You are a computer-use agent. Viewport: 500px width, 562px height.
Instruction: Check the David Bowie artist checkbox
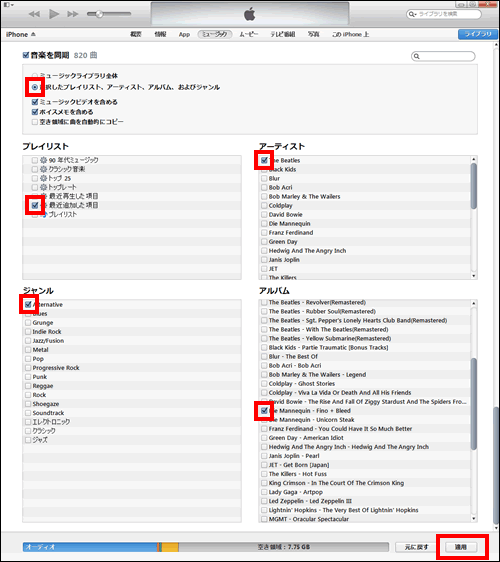click(264, 214)
